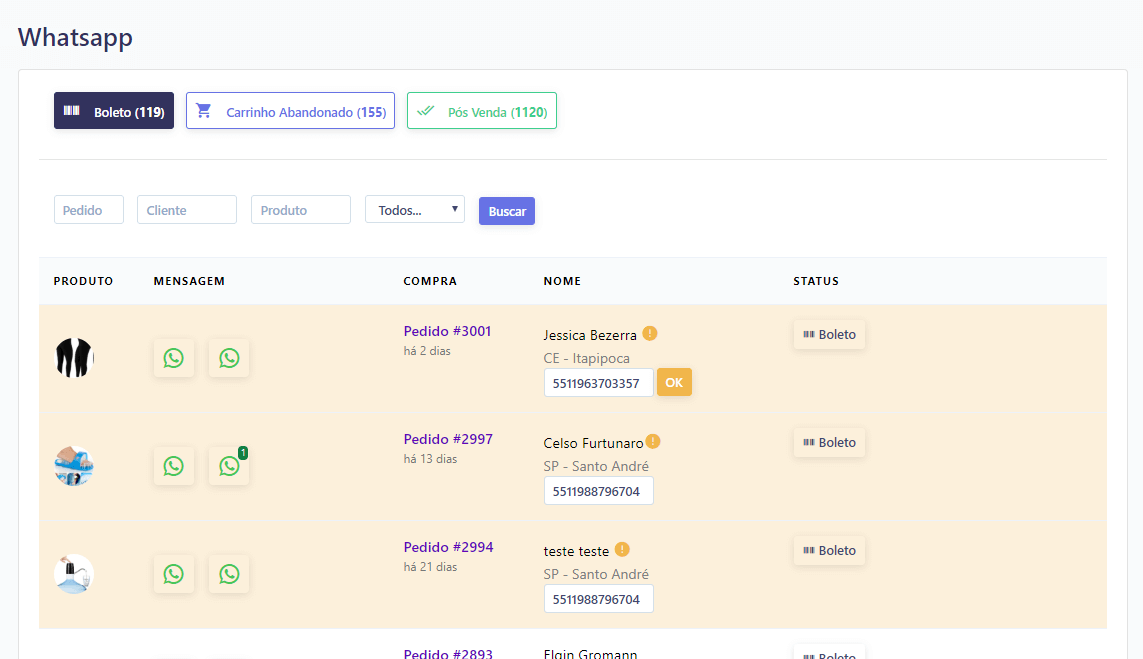Edit phone number field for teste teste
Image resolution: width=1143 pixels, height=659 pixels.
[x=598, y=598]
